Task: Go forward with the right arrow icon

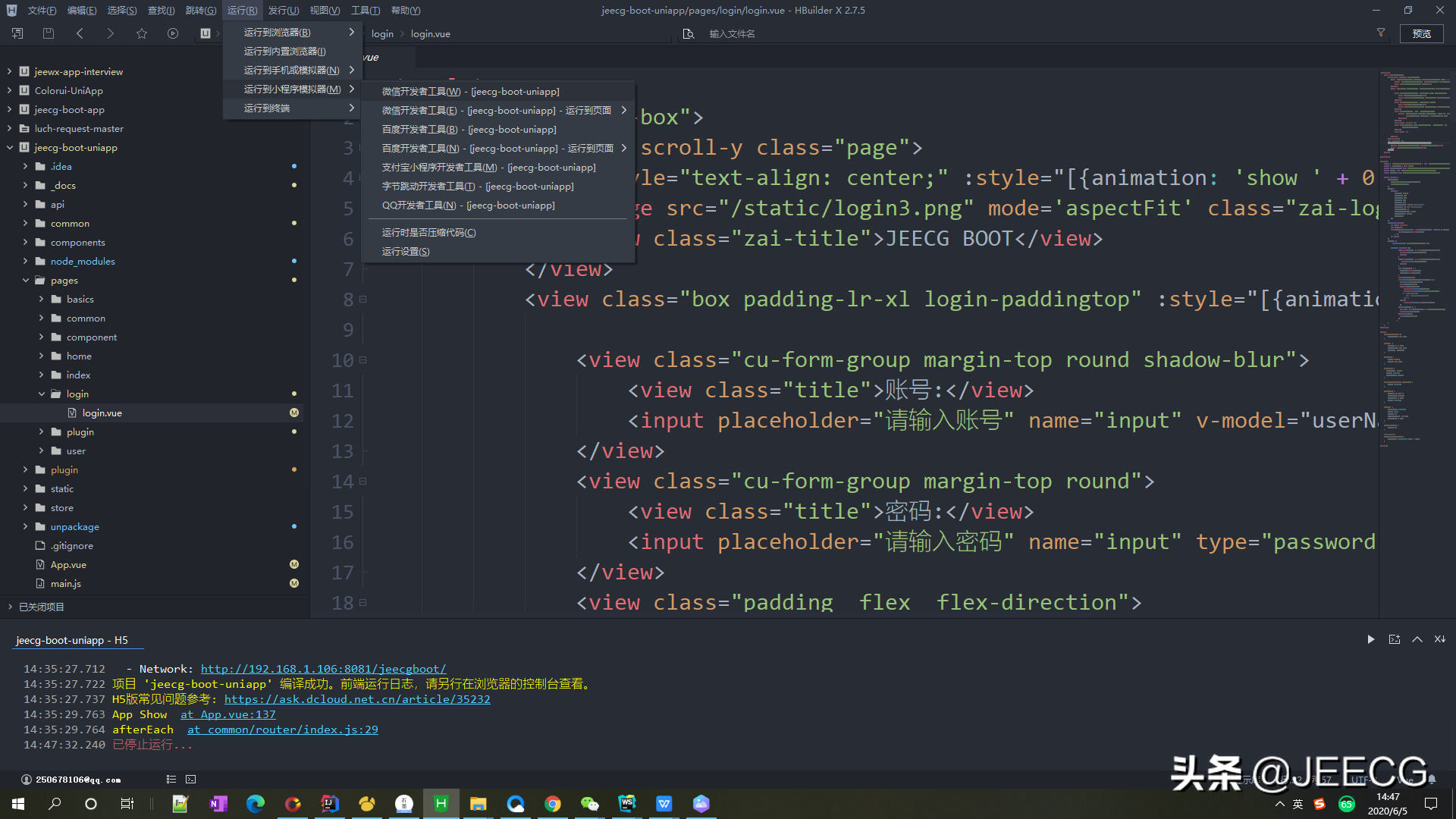Action: coord(111,33)
